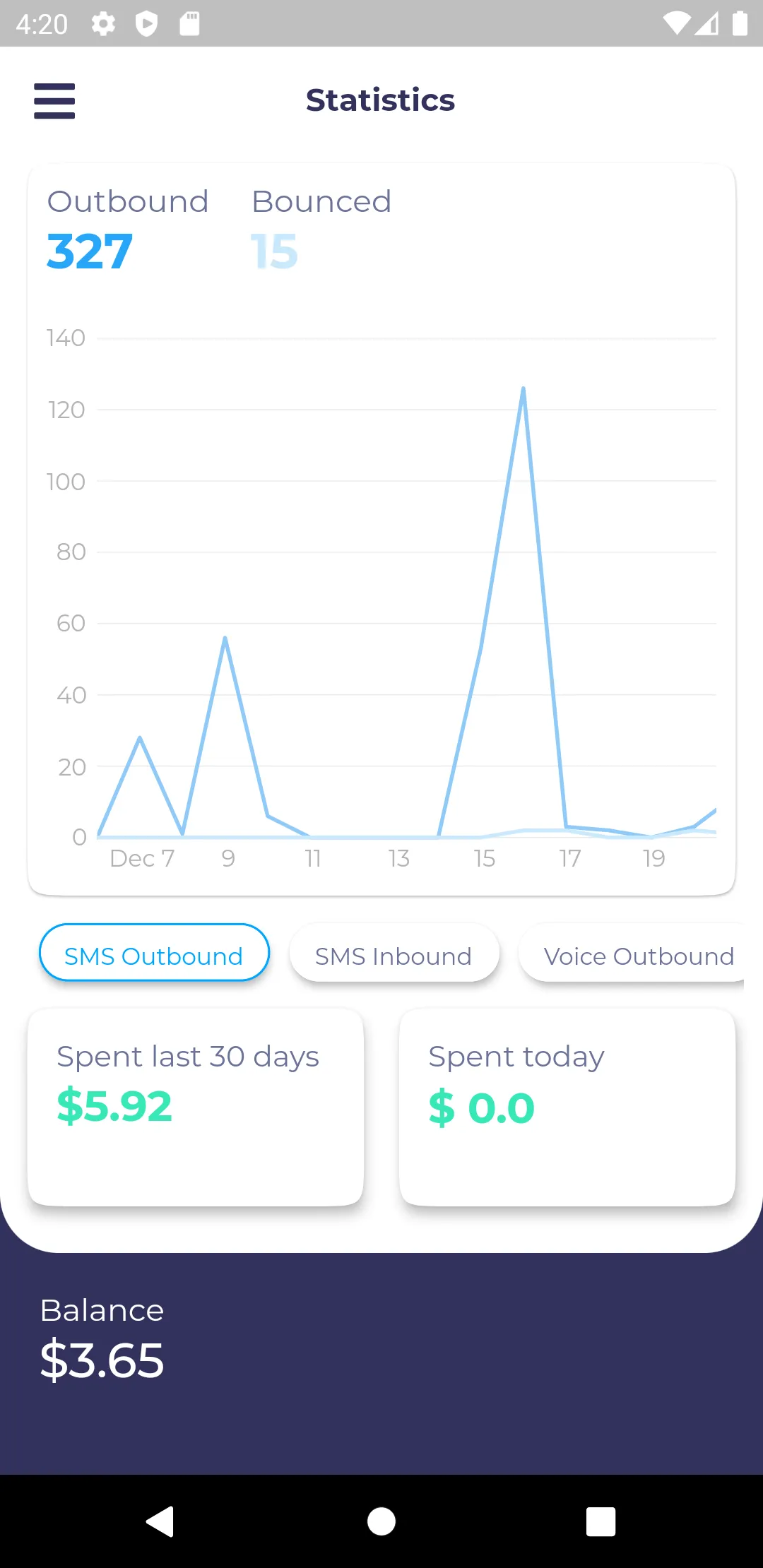Tap the Android home circle button
This screenshot has width=763, height=1568.
tap(381, 1521)
